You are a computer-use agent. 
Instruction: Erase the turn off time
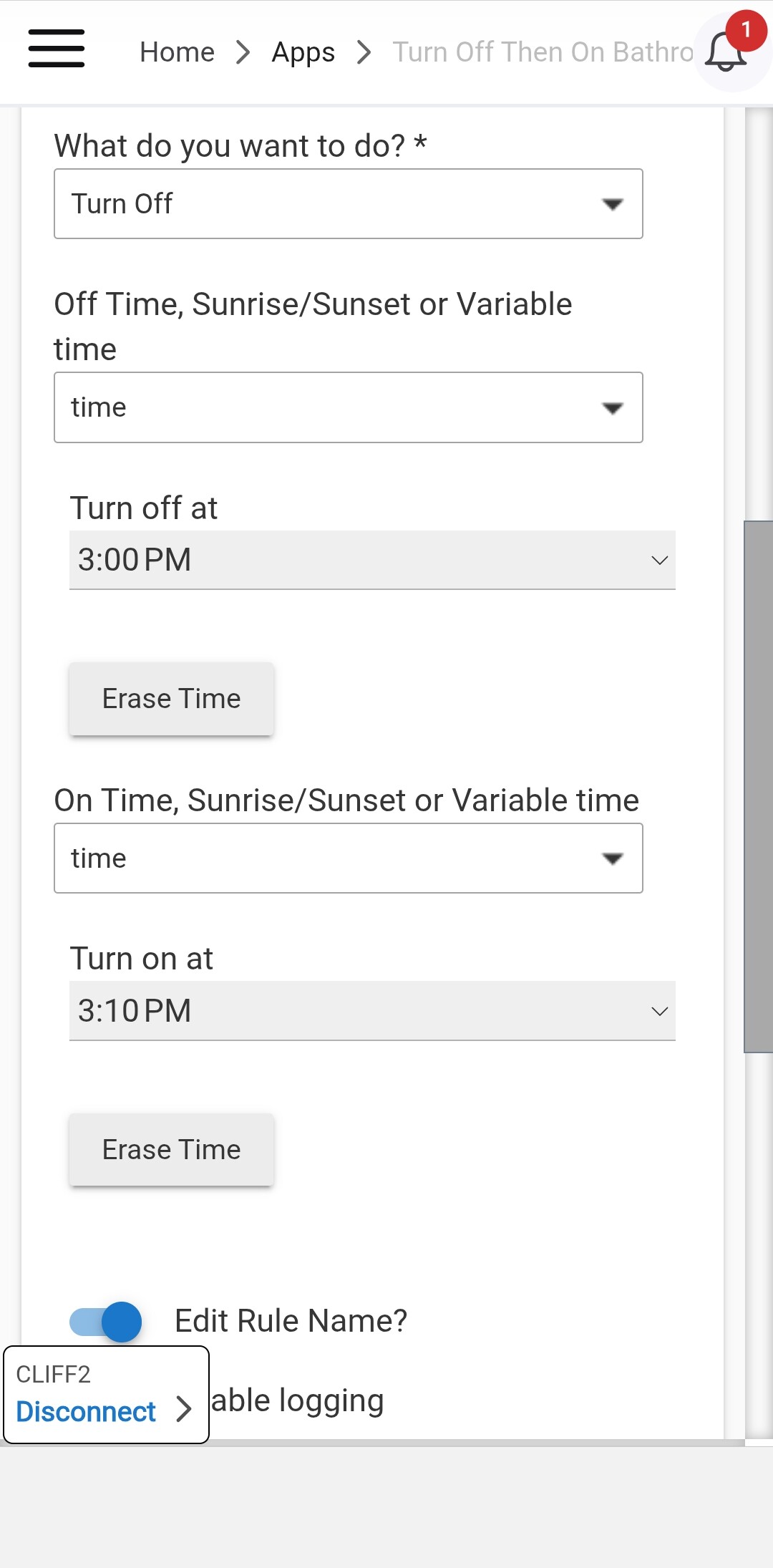tap(171, 699)
